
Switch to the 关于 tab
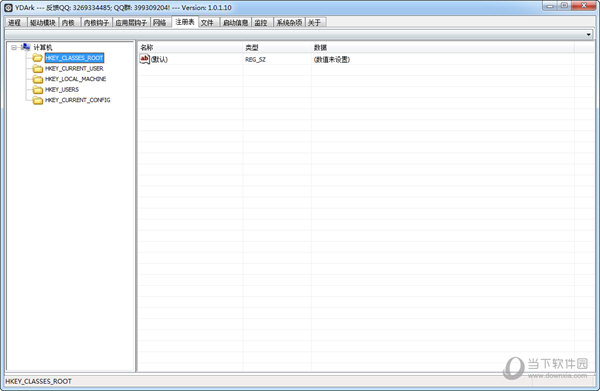coord(315,23)
